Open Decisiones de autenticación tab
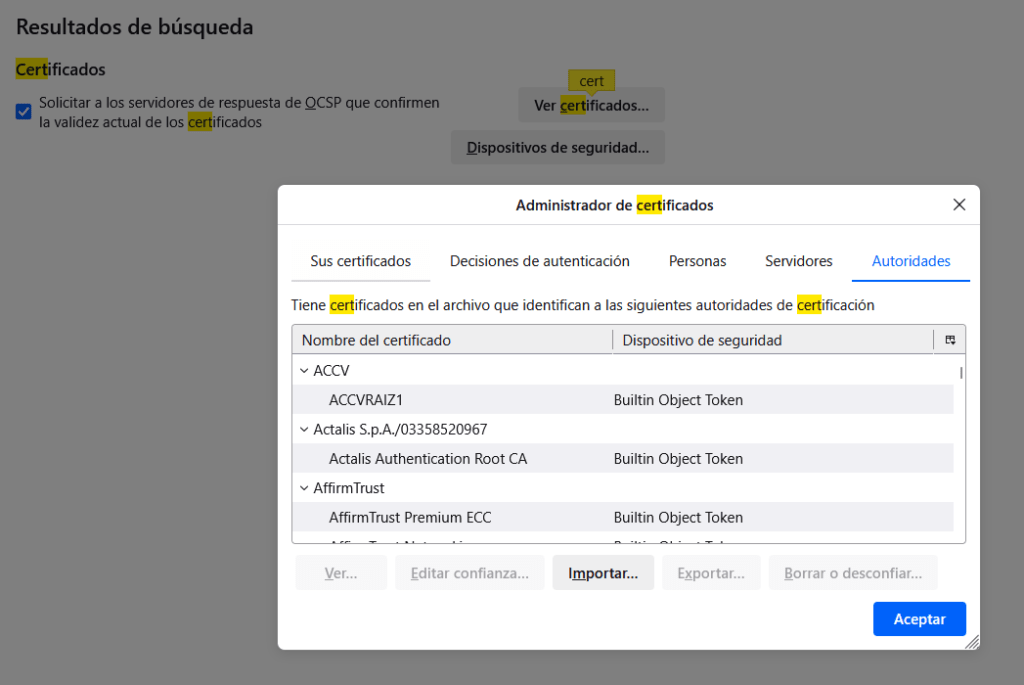The width and height of the screenshot is (1024, 685). point(539,261)
